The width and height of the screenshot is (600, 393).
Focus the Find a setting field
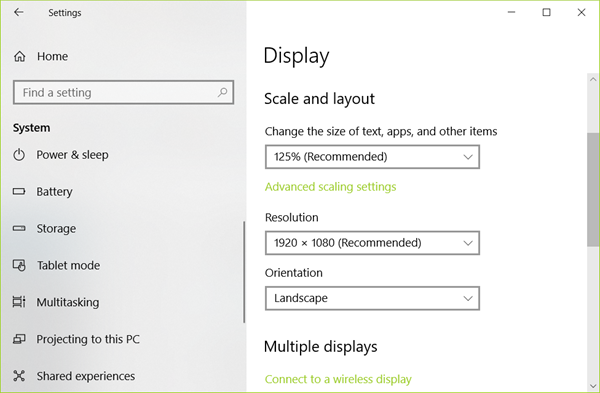pyautogui.click(x=123, y=92)
